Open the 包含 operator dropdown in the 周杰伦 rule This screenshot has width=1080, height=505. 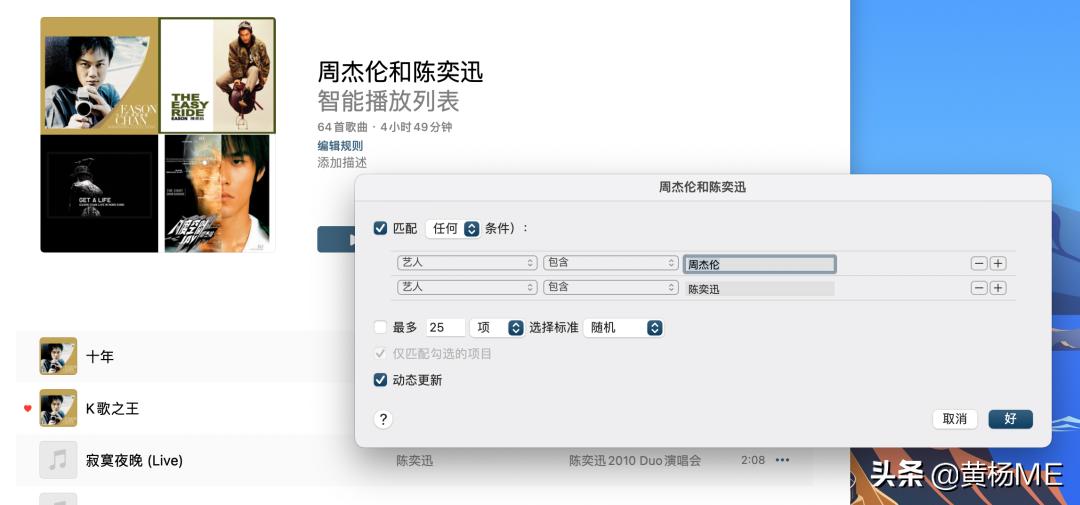pyautogui.click(x=611, y=262)
